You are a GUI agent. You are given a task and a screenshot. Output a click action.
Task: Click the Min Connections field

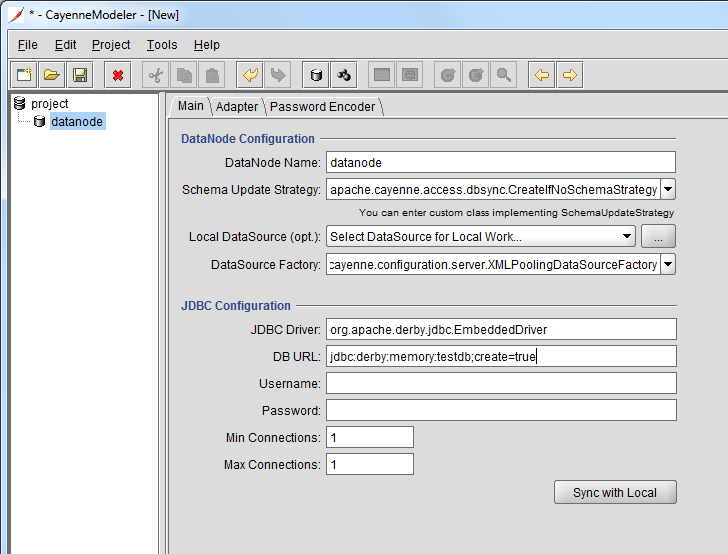click(x=370, y=437)
